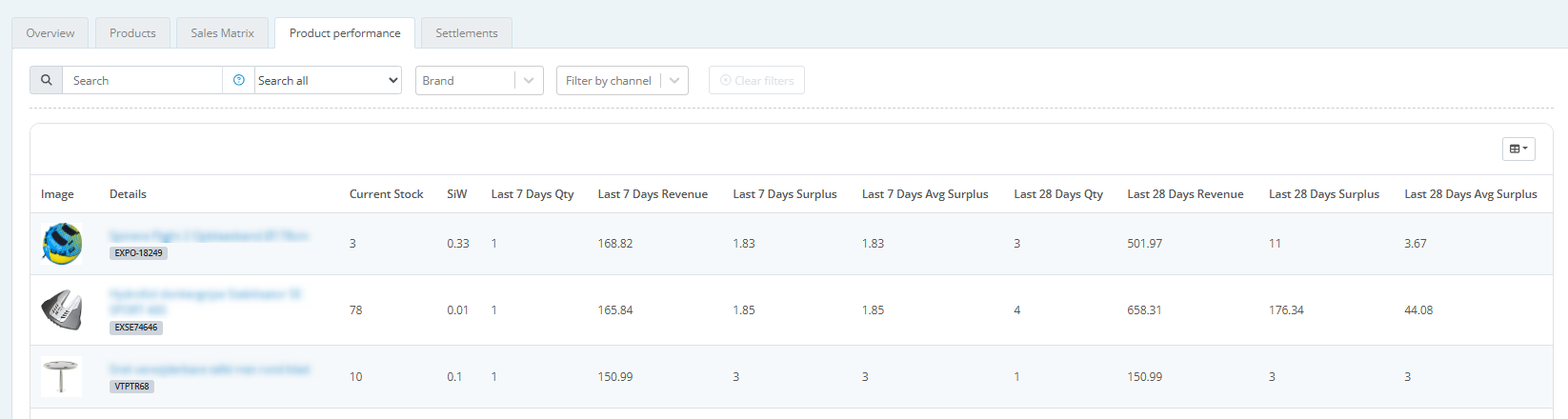Click the VTPTR68 SKU badge

tap(131, 387)
